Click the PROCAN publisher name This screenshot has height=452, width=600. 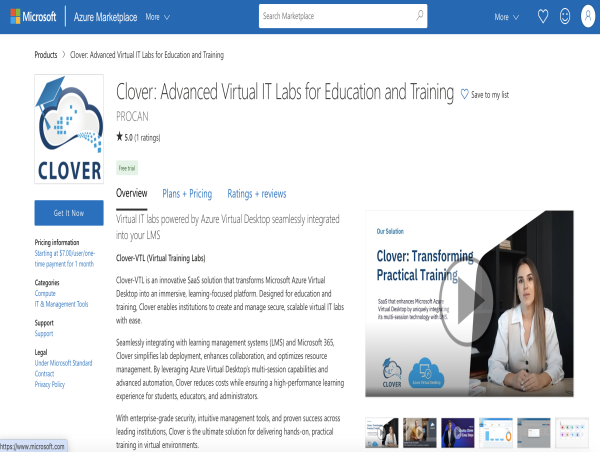[132, 116]
